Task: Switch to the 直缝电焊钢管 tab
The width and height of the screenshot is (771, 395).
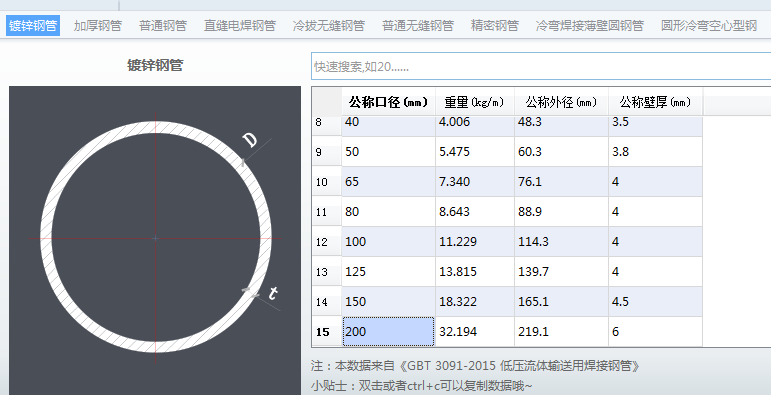Action: tap(240, 26)
